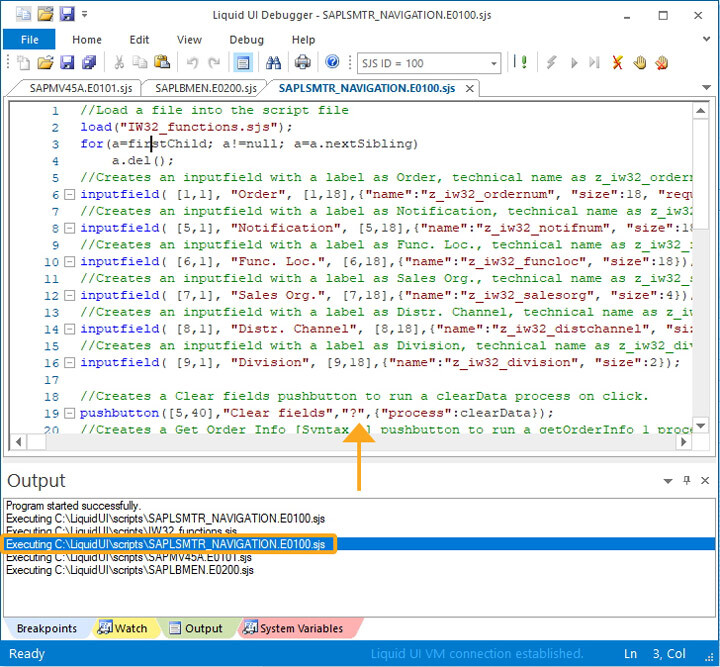Click the Step play-to-bar icon
The image size is (720, 667).
tap(594, 62)
